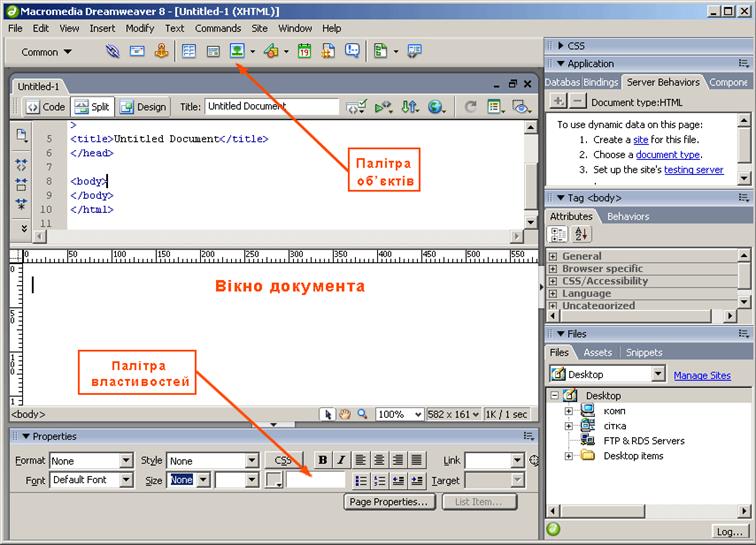Open the Style dropdown
The image size is (756, 545).
[x=252, y=461]
